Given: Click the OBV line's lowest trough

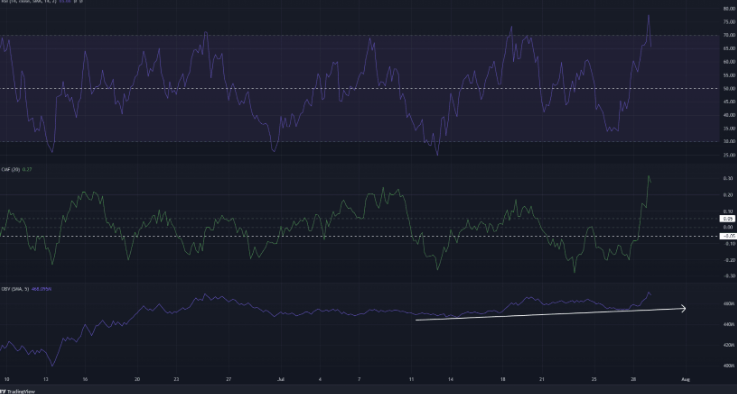Looking at the screenshot, I should click(x=52, y=365).
